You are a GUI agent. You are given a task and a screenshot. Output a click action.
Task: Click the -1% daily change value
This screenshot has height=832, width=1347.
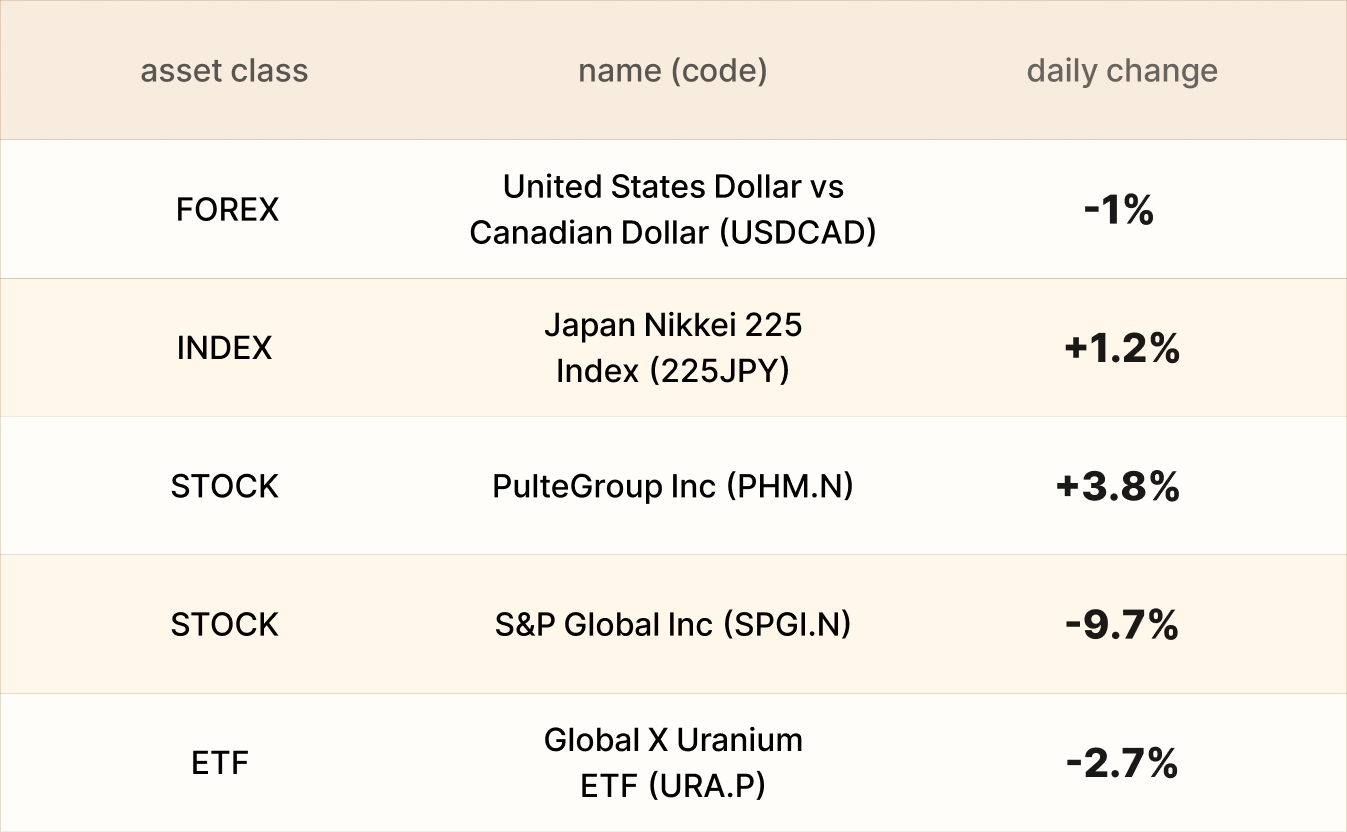point(1119,210)
